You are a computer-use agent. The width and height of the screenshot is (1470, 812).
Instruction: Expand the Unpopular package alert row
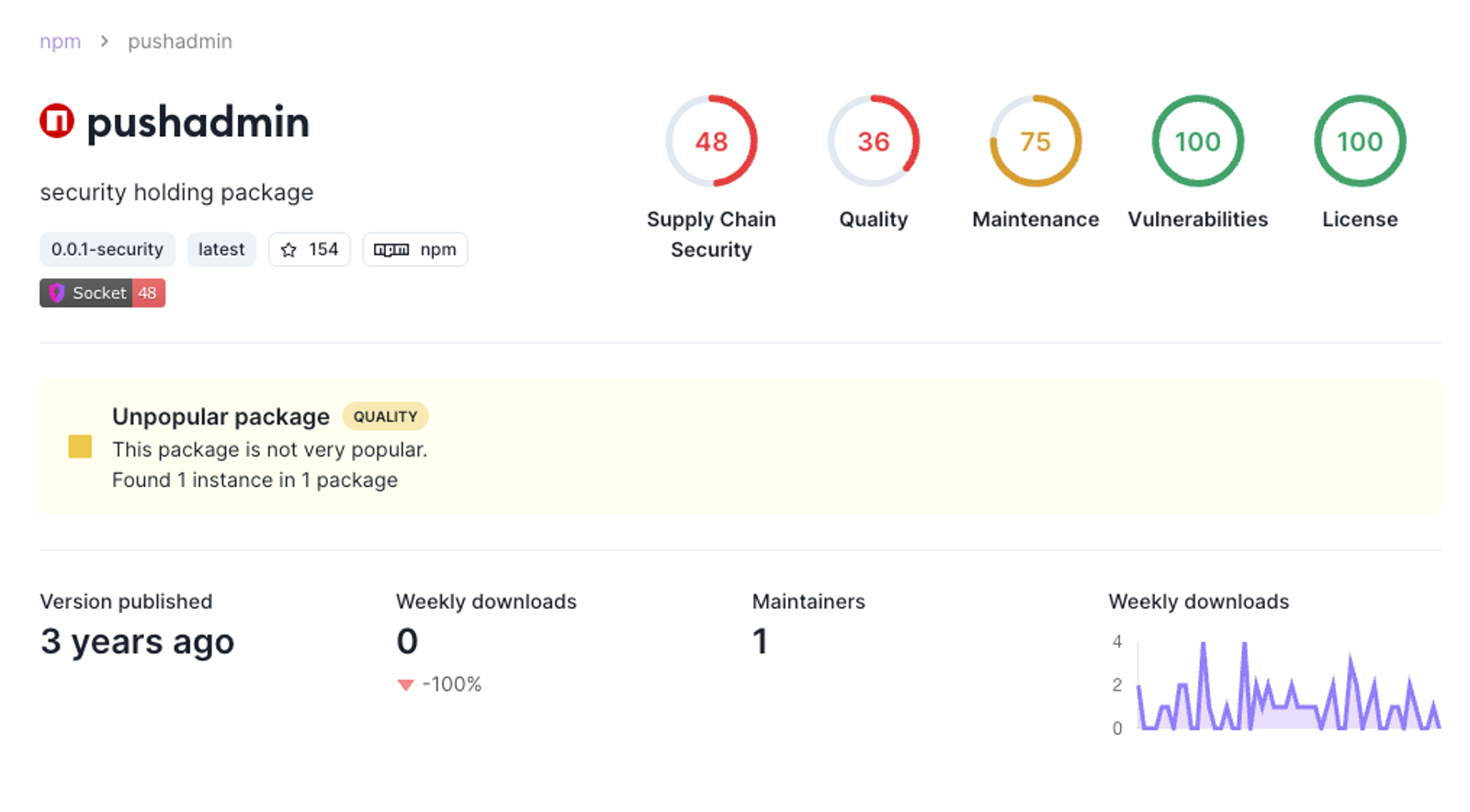coord(741,447)
